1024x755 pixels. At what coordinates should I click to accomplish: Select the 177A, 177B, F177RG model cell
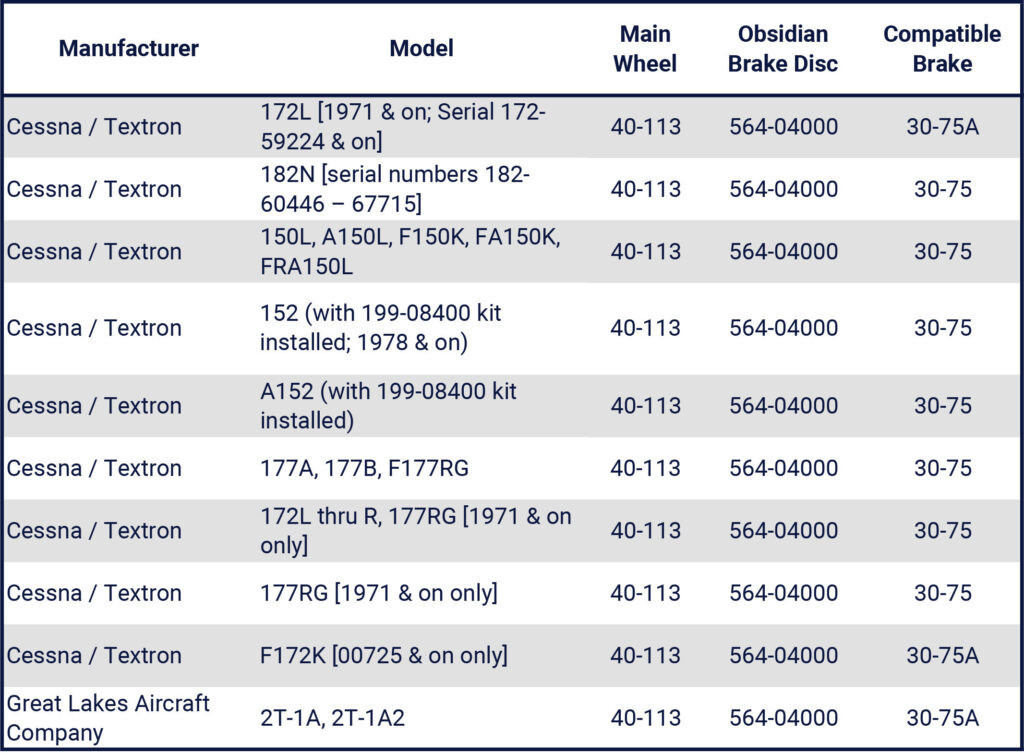364,468
